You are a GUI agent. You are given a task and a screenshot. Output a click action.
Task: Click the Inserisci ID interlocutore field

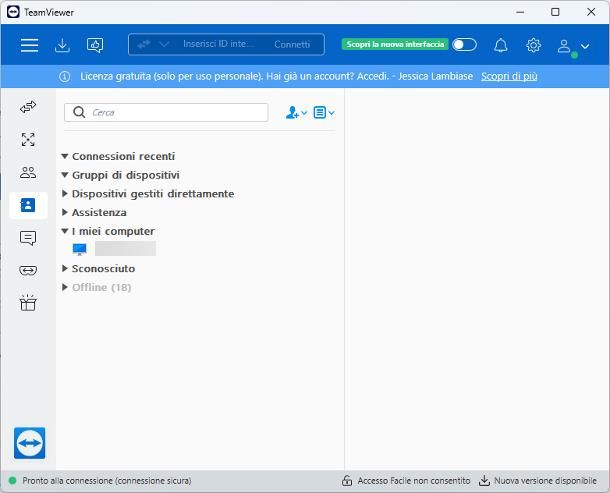click(x=219, y=44)
